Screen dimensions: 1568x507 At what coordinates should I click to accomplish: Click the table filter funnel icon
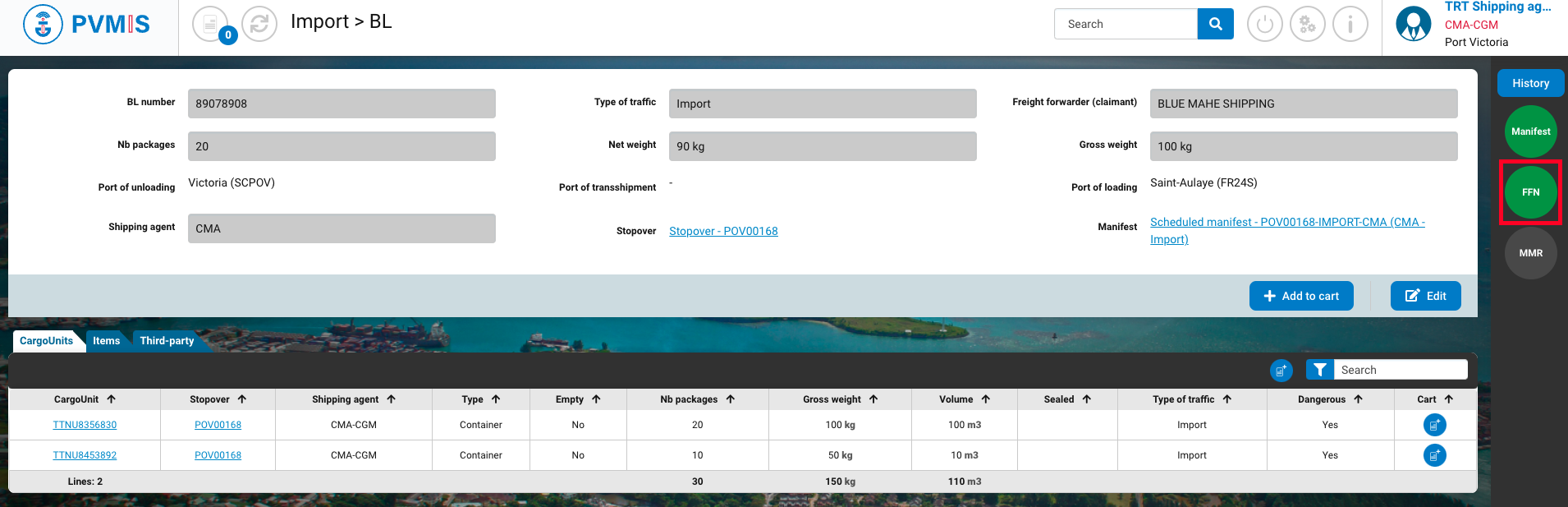(1319, 370)
